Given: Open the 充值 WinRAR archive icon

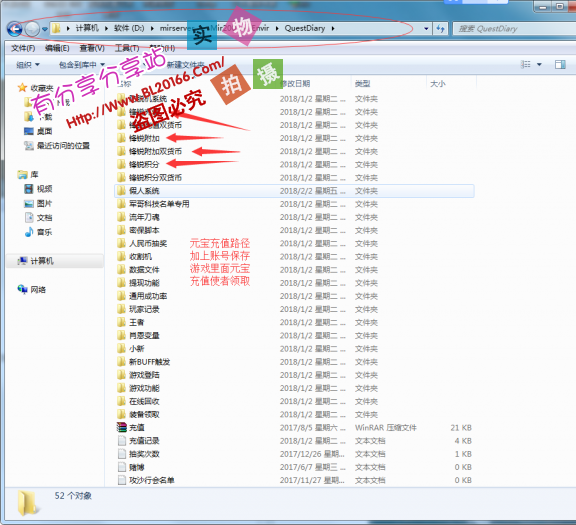Looking at the screenshot, I should [x=122, y=427].
